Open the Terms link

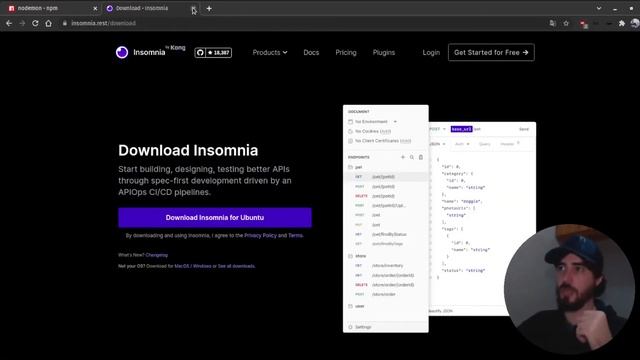(296, 236)
